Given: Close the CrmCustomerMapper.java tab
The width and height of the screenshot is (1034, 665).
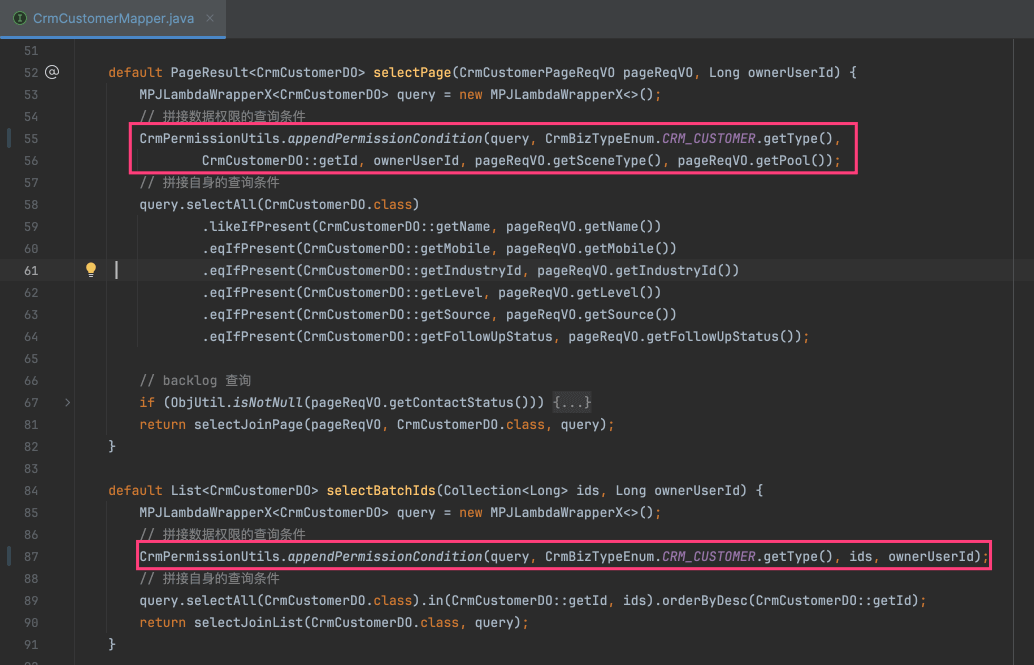Looking at the screenshot, I should pyautogui.click(x=207, y=19).
